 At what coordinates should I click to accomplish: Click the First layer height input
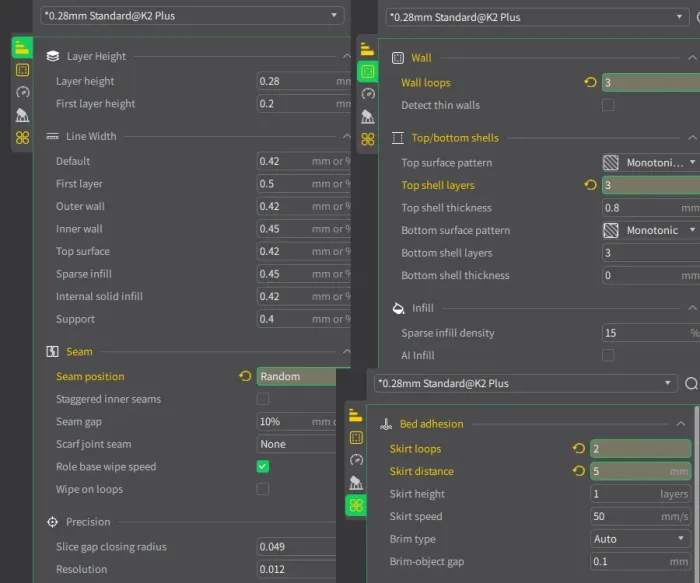click(x=297, y=104)
